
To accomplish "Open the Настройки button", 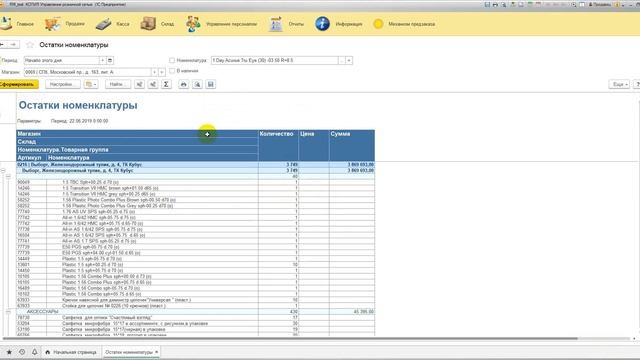I will pos(62,84).
